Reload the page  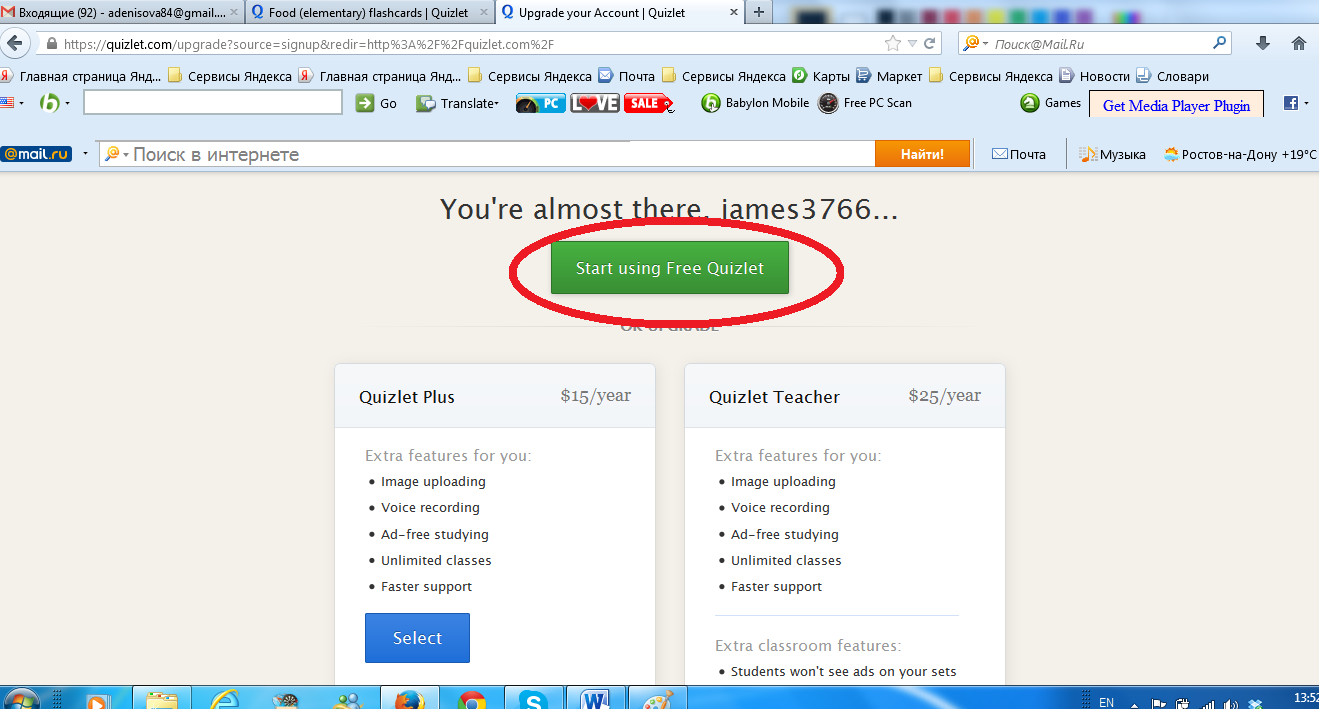[x=930, y=44]
